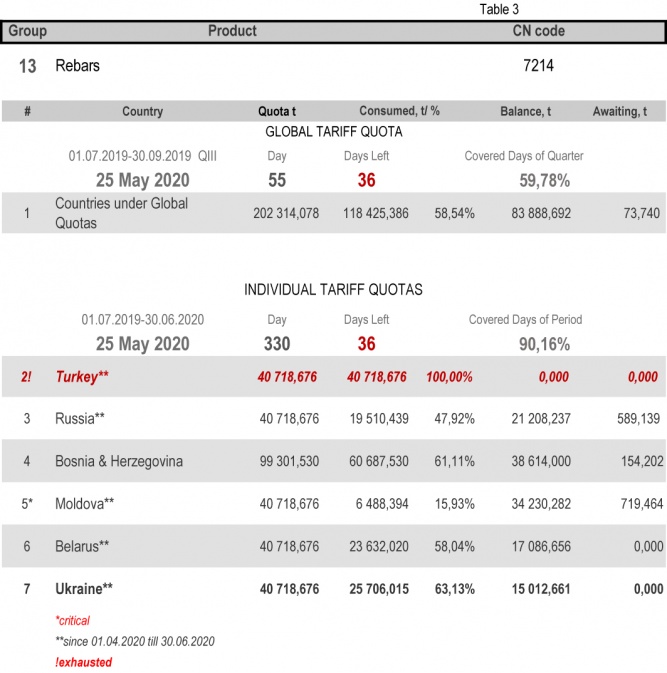Select the INDIVIDUAL TARIFF QUOTAS heading
The width and height of the screenshot is (667, 673).
(x=333, y=290)
